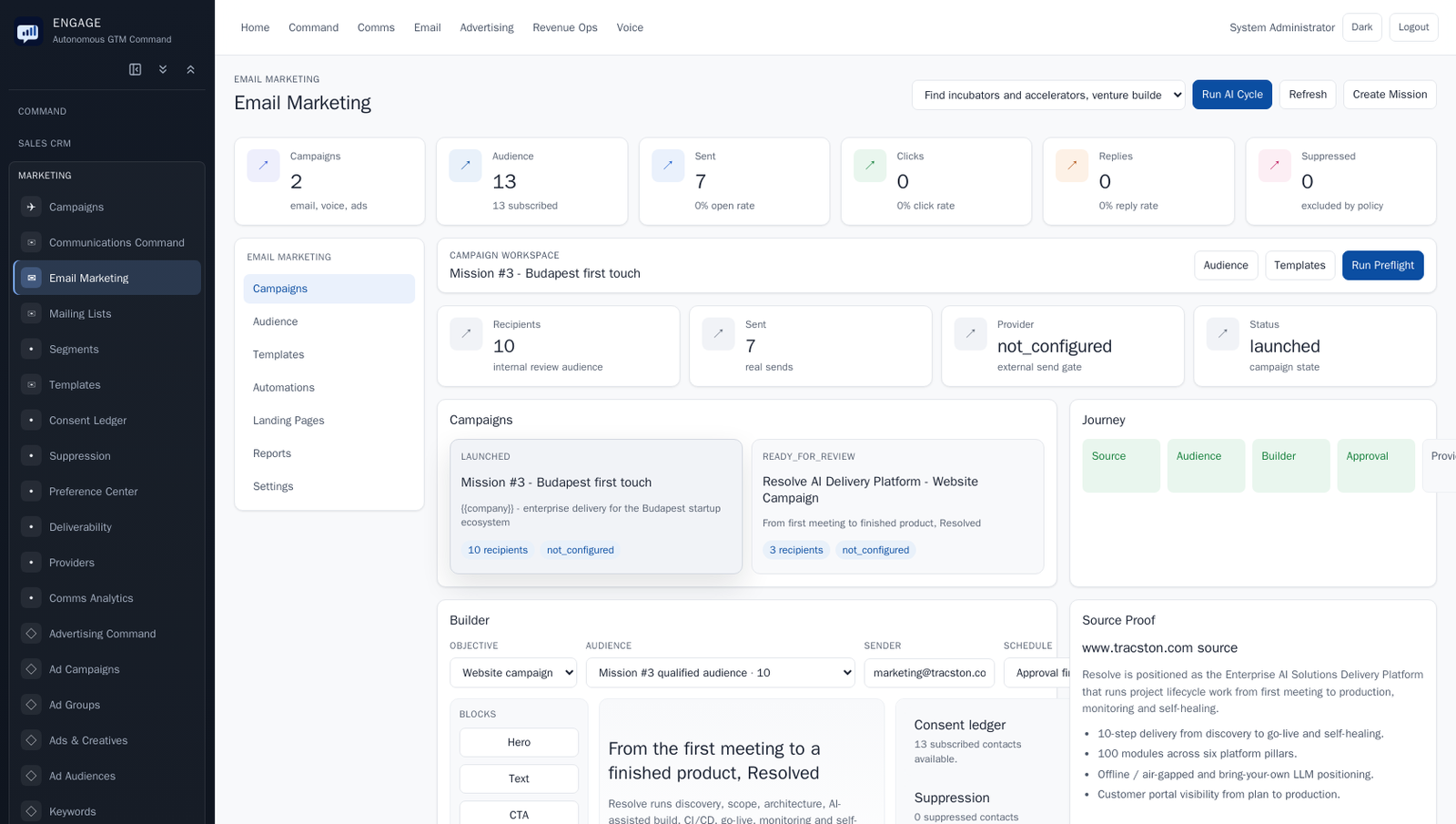Click the Audience button in Campaign Workspace
Image resolution: width=1456 pixels, height=824 pixels.
tap(1226, 265)
